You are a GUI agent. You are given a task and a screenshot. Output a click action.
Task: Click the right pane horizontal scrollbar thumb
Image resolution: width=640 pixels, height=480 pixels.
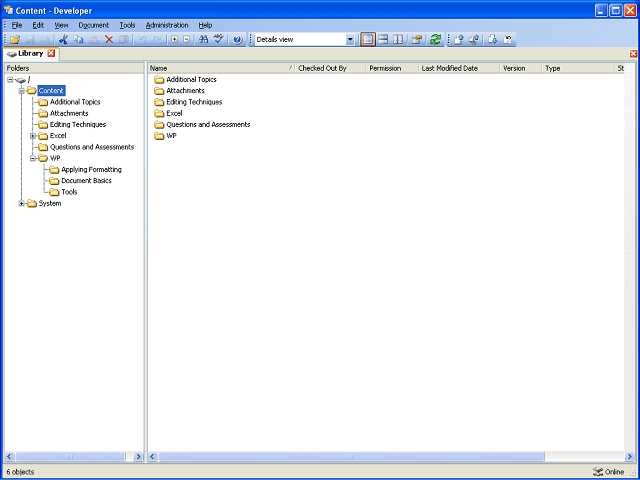(x=351, y=456)
